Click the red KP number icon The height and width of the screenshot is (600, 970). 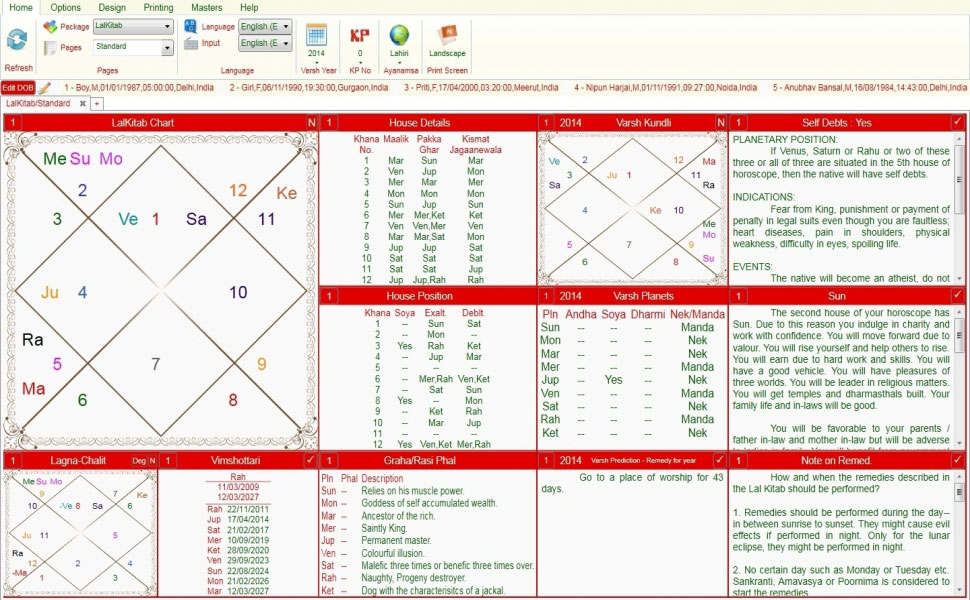pos(359,35)
